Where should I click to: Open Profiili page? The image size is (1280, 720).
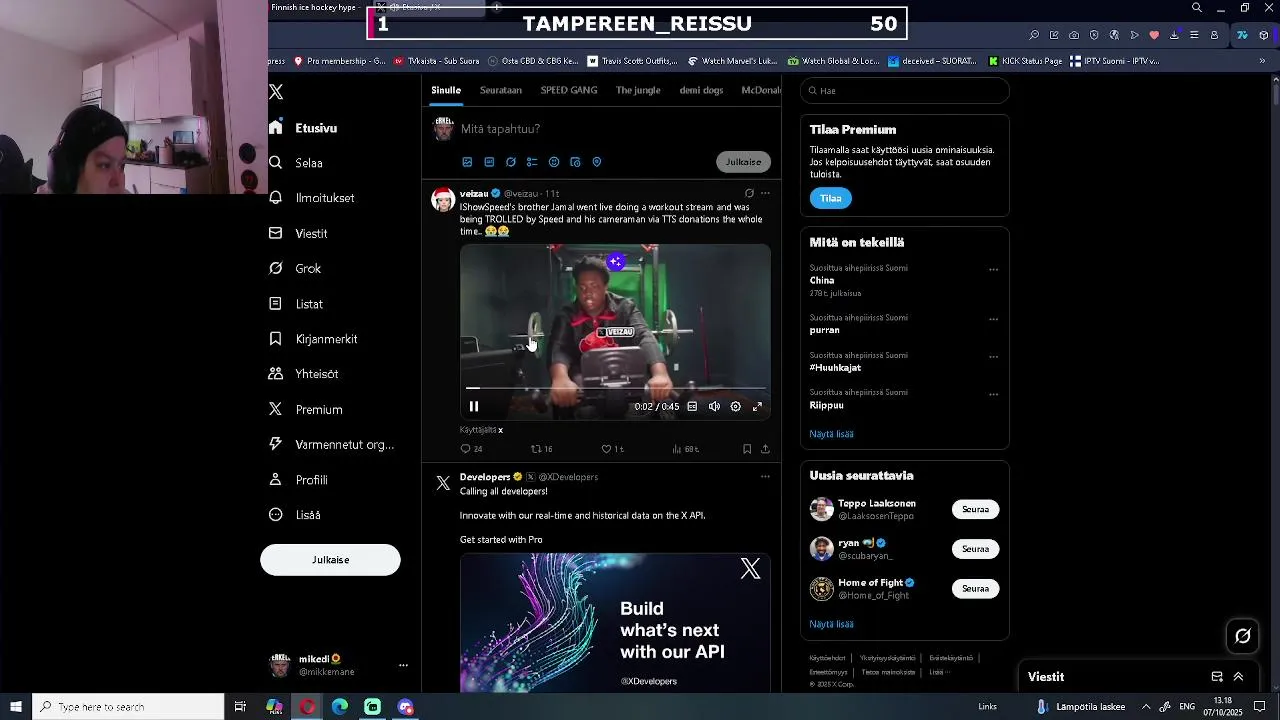click(298, 480)
